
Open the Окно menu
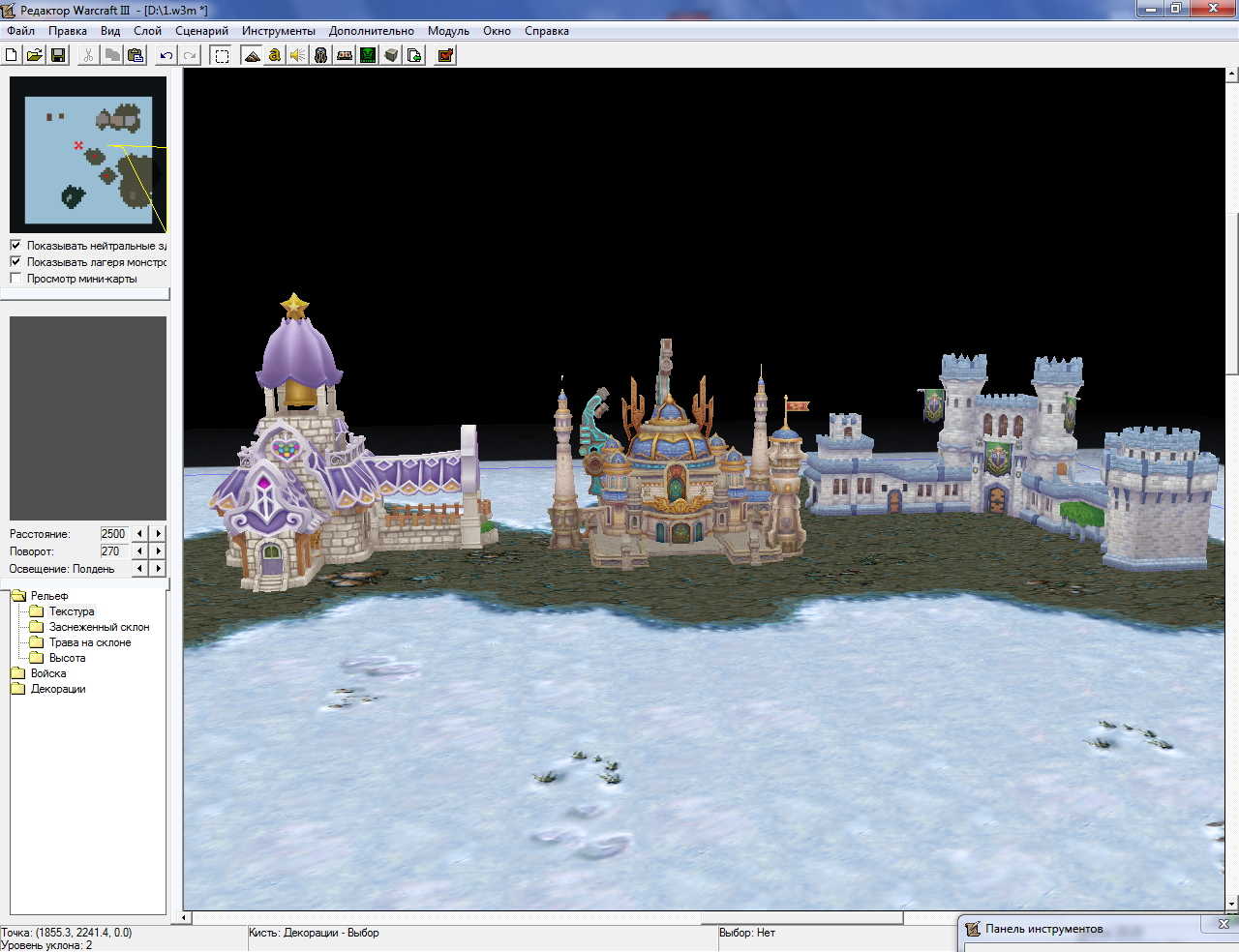(498, 31)
